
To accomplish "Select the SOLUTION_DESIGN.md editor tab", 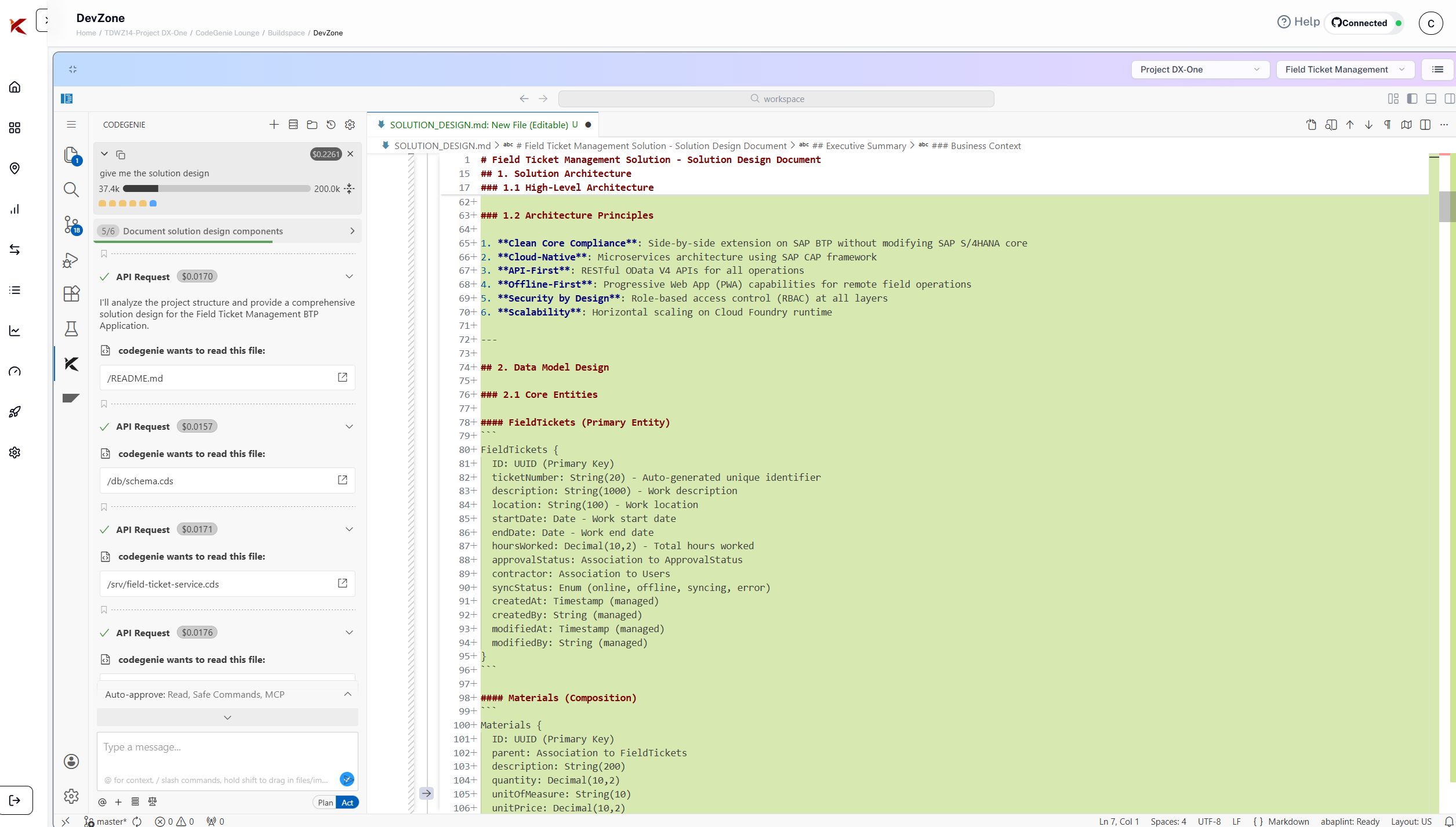I will pos(479,125).
